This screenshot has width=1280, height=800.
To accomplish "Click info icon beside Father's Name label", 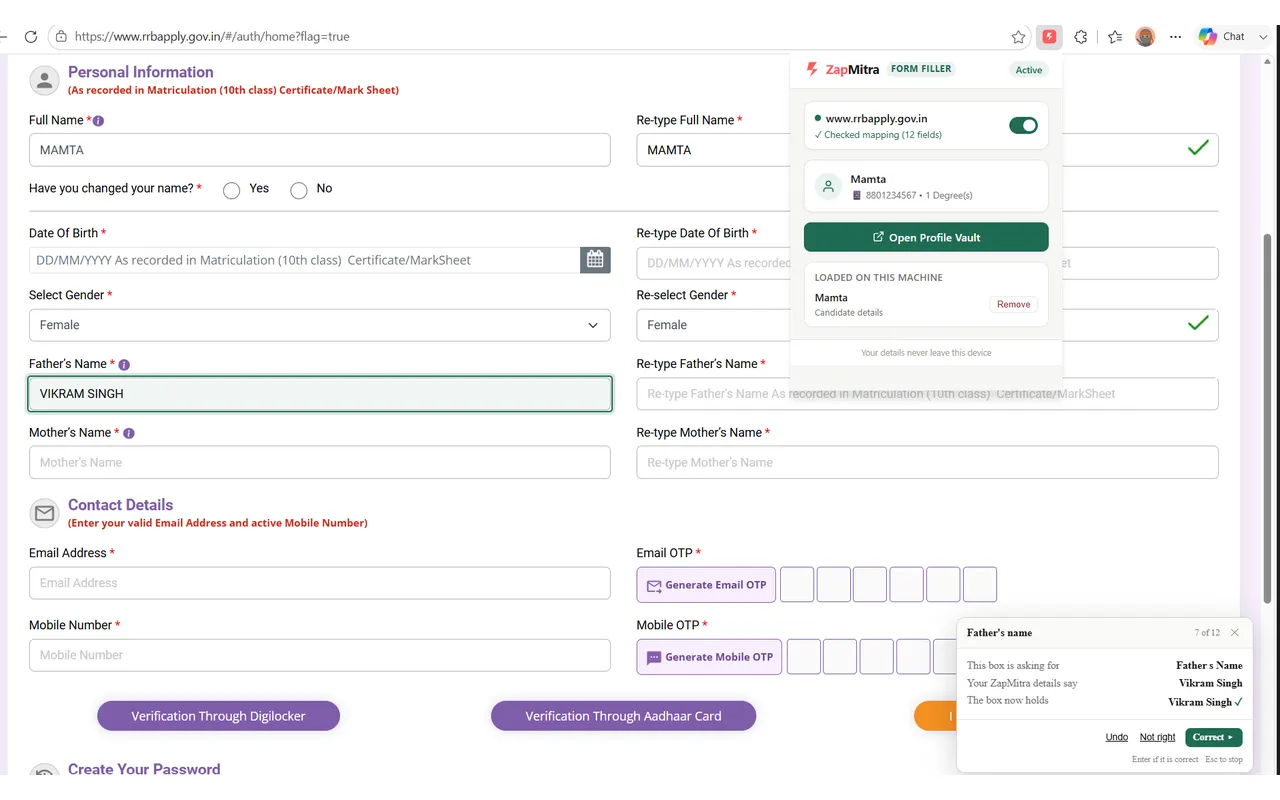I will point(124,365).
